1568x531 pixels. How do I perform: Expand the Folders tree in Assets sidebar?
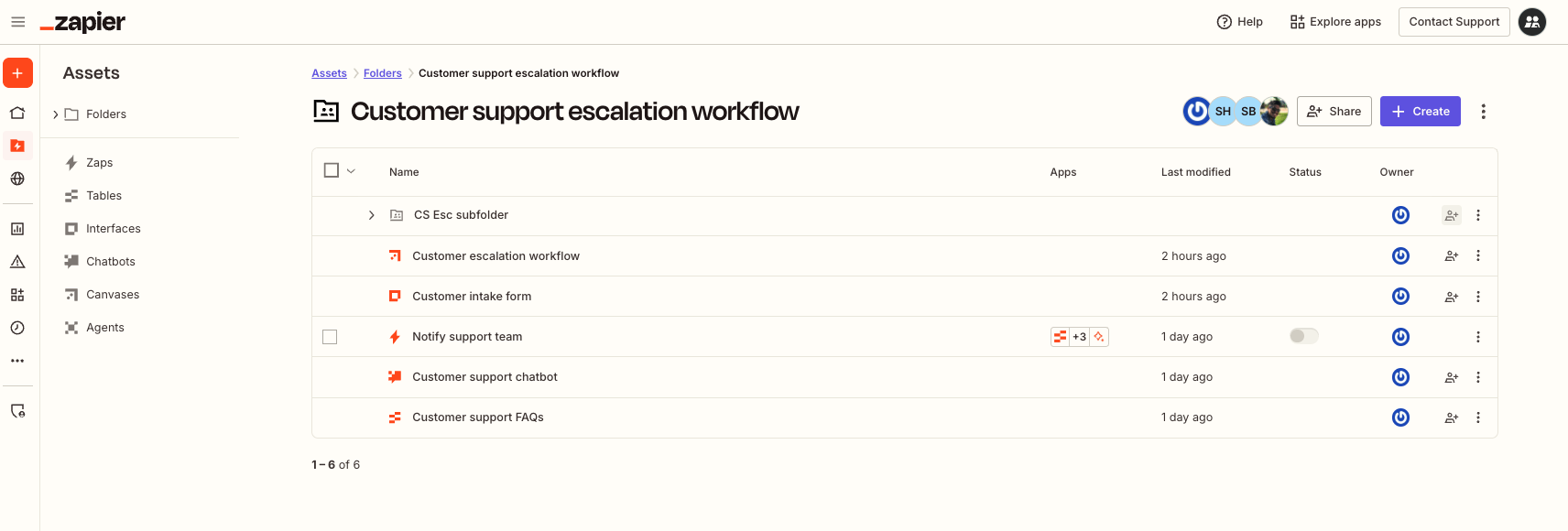pyautogui.click(x=56, y=114)
